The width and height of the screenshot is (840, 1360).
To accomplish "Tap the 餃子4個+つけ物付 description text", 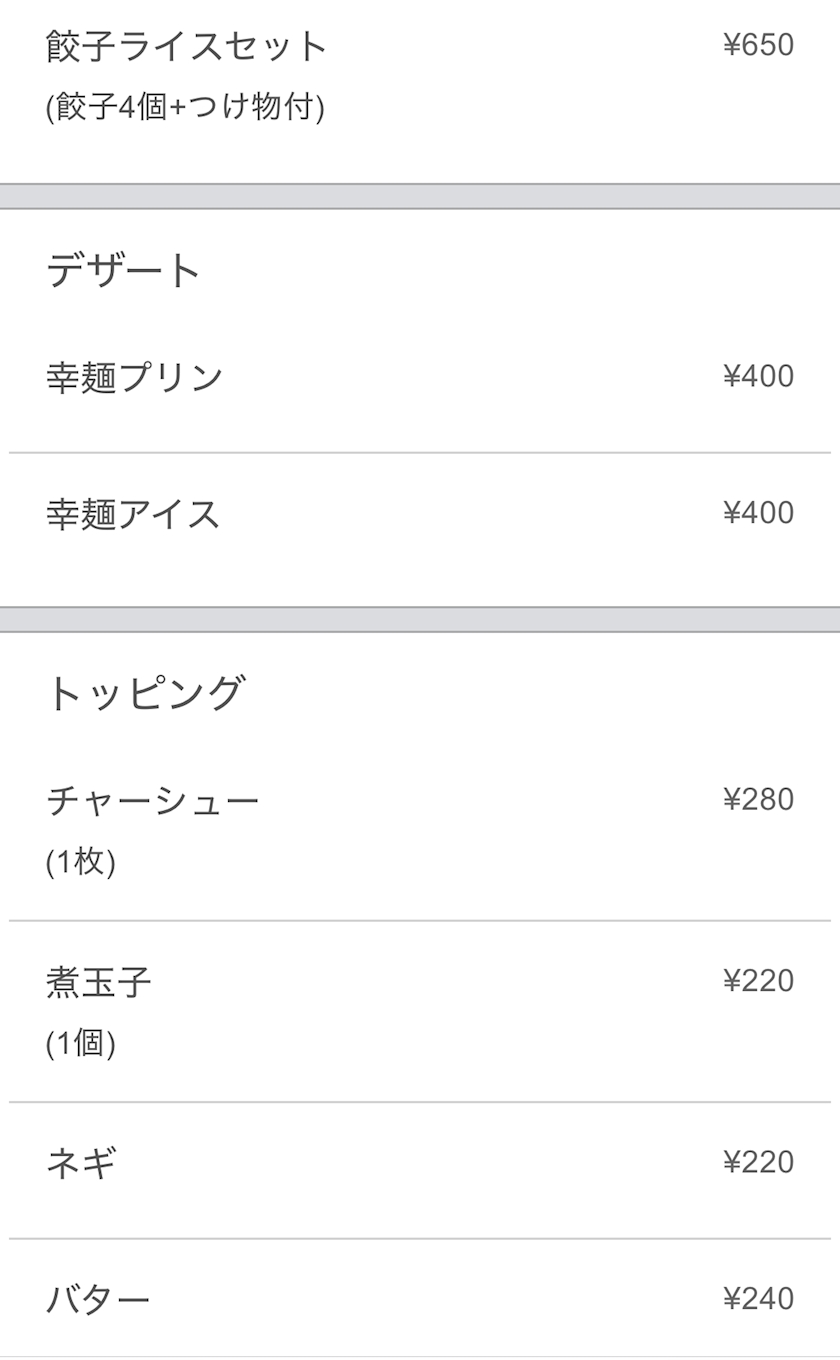I will click(x=185, y=107).
